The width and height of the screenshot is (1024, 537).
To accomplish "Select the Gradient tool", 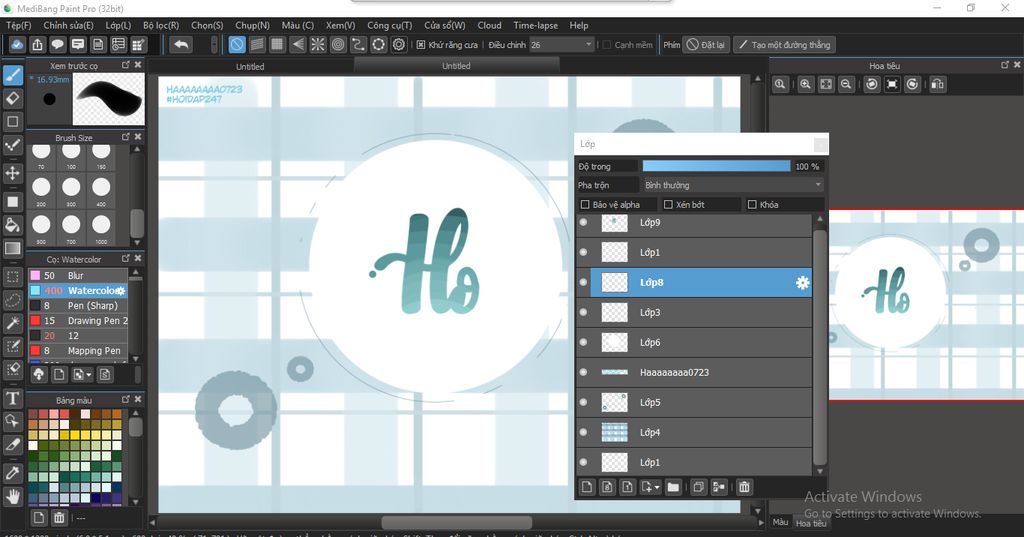I will [x=12, y=249].
